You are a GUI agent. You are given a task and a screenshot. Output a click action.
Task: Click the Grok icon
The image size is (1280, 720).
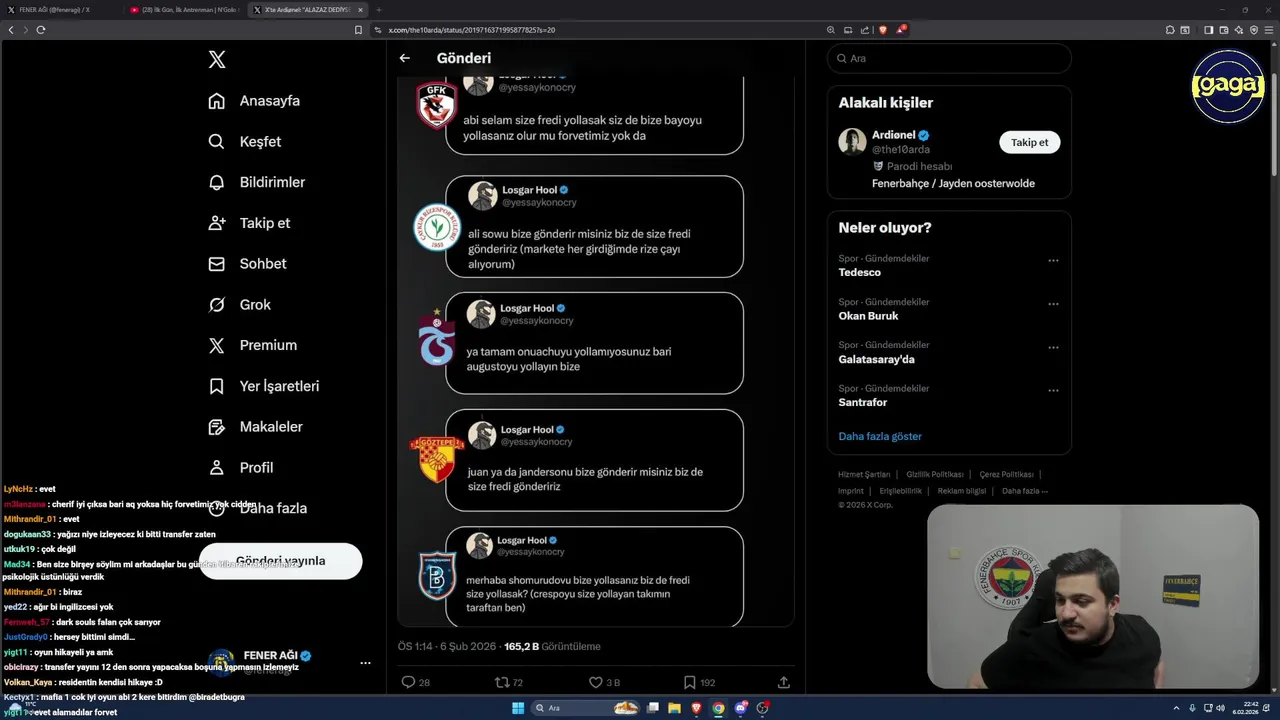[x=216, y=305]
